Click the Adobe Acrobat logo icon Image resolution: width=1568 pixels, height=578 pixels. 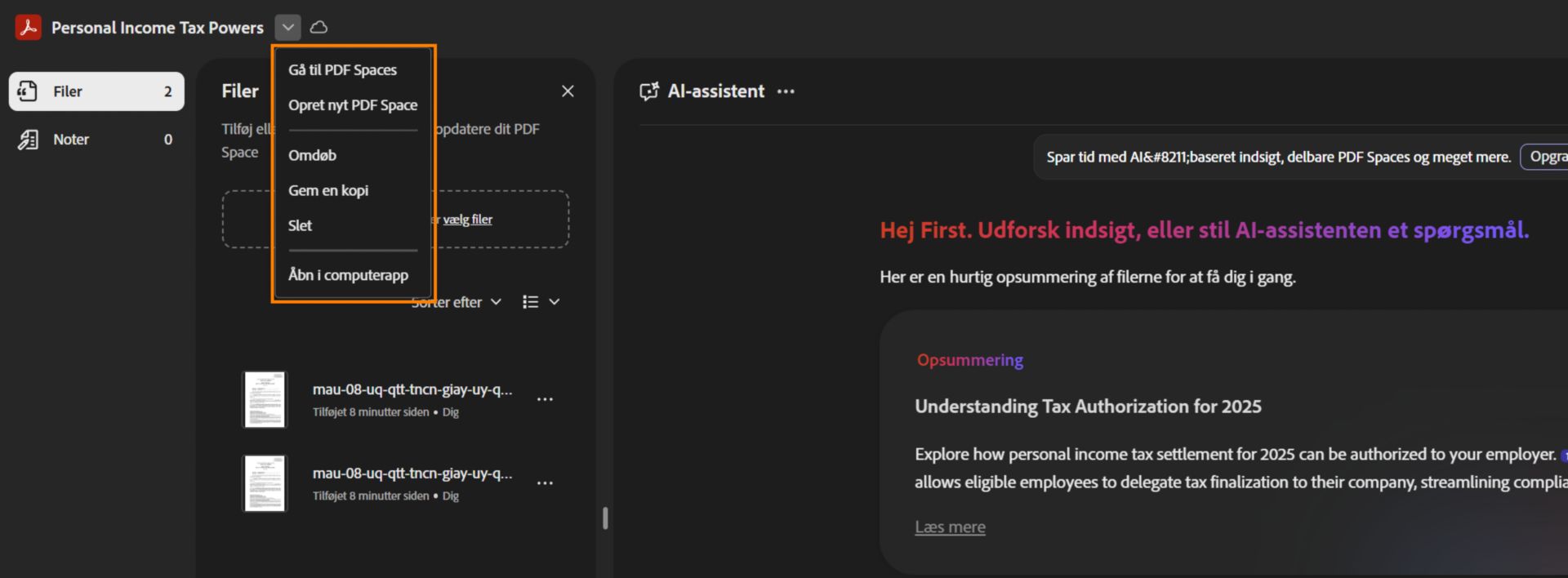point(29,27)
